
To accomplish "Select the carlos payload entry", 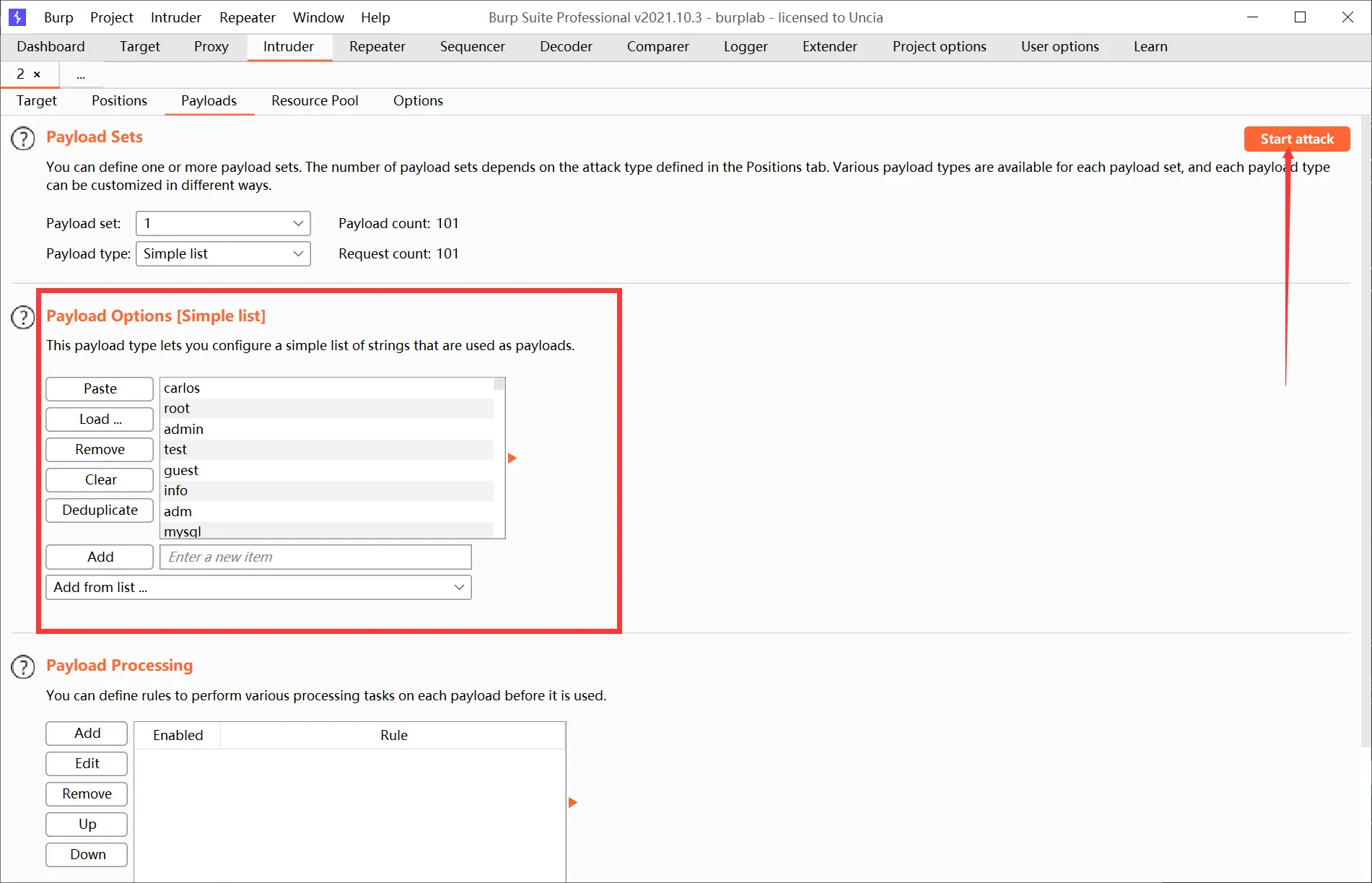I will [x=327, y=388].
